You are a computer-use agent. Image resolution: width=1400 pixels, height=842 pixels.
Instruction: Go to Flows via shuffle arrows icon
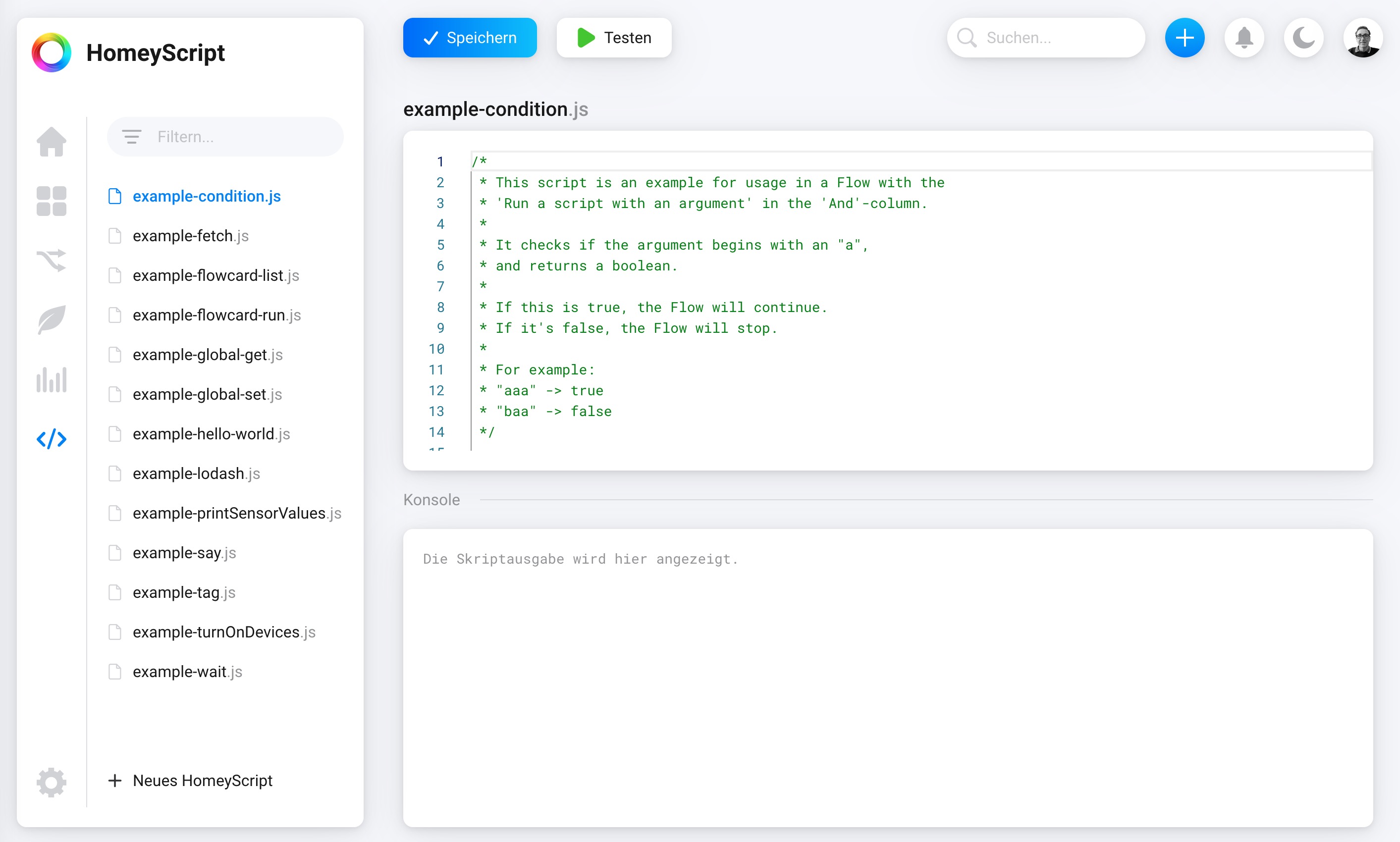tap(51, 261)
